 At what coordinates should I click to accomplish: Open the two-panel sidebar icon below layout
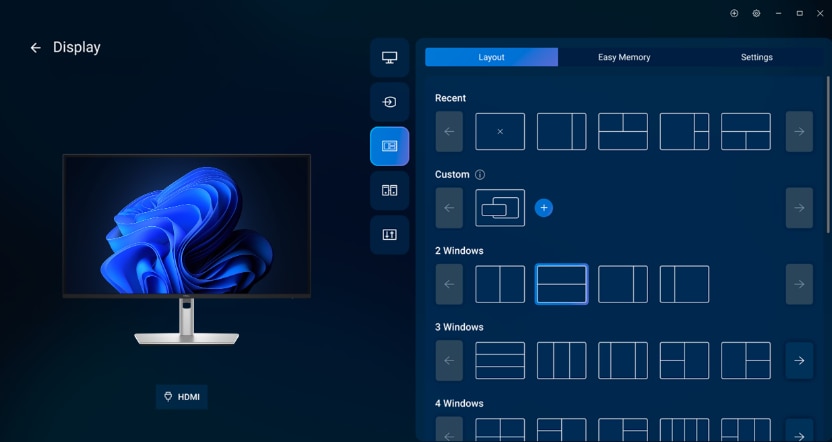click(389, 190)
